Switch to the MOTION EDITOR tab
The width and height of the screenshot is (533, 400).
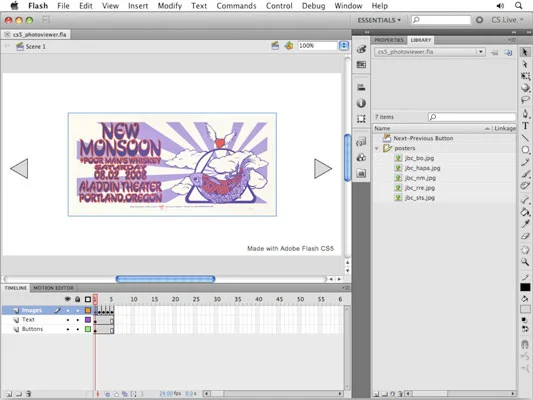[x=53, y=288]
